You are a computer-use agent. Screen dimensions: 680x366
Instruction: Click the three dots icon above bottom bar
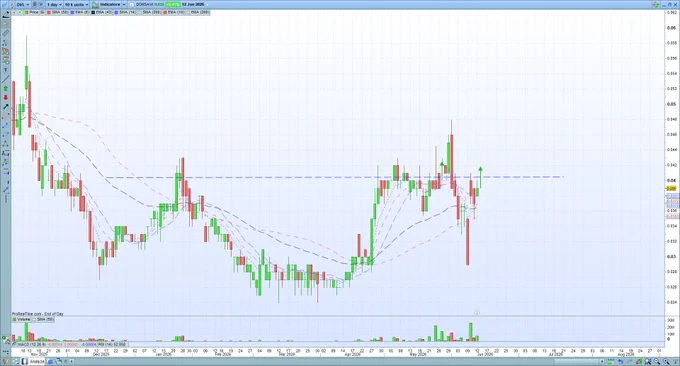[6, 352]
